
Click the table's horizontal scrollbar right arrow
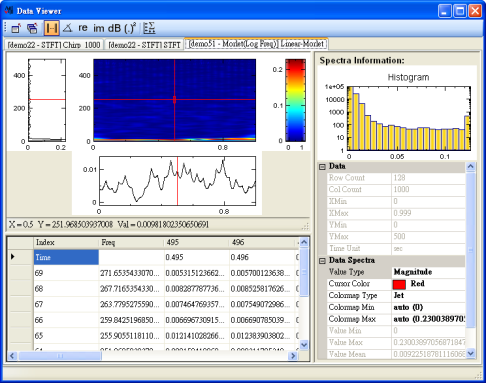point(293,356)
